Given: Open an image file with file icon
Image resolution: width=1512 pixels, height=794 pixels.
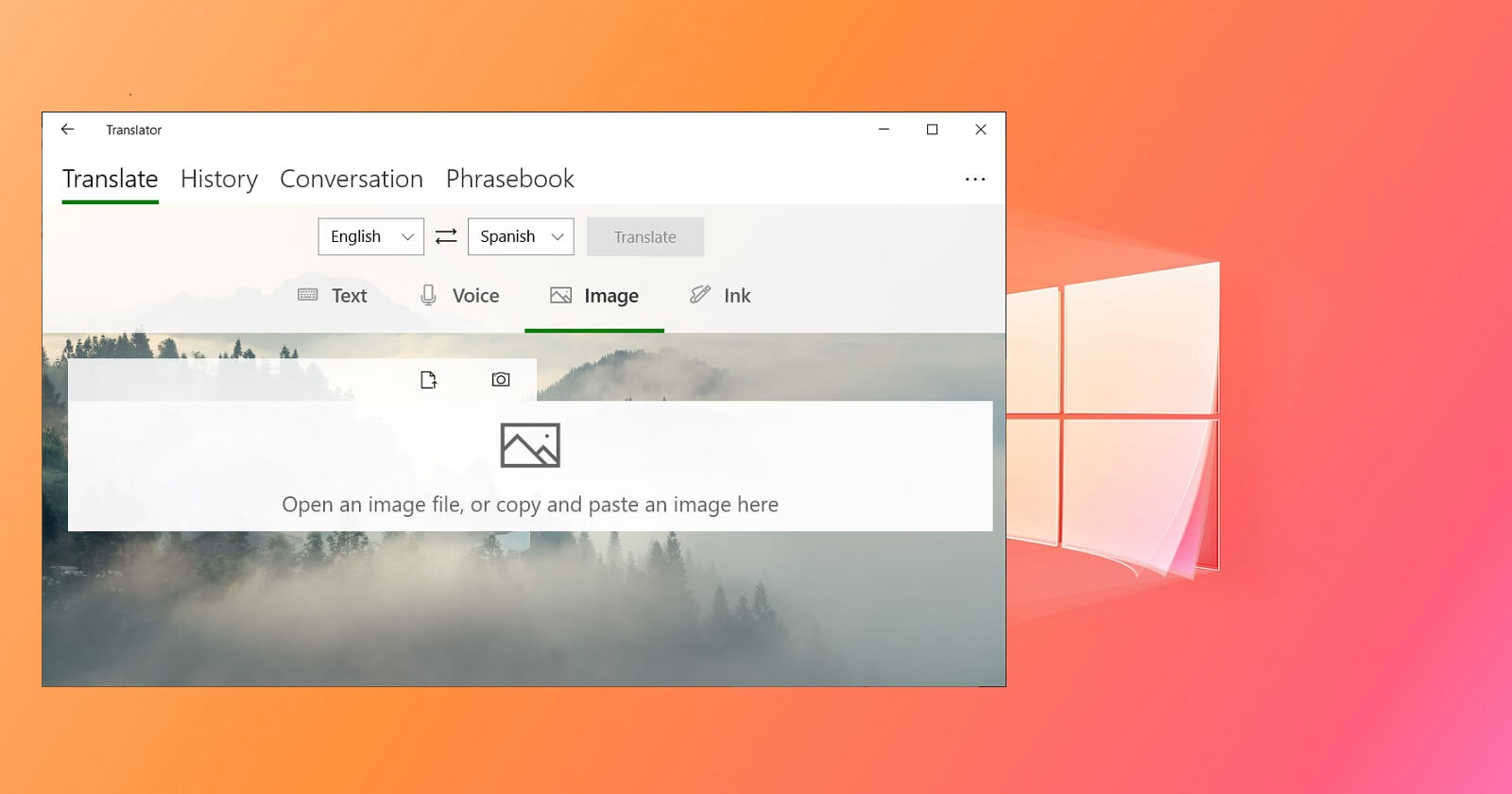Looking at the screenshot, I should click(x=428, y=379).
